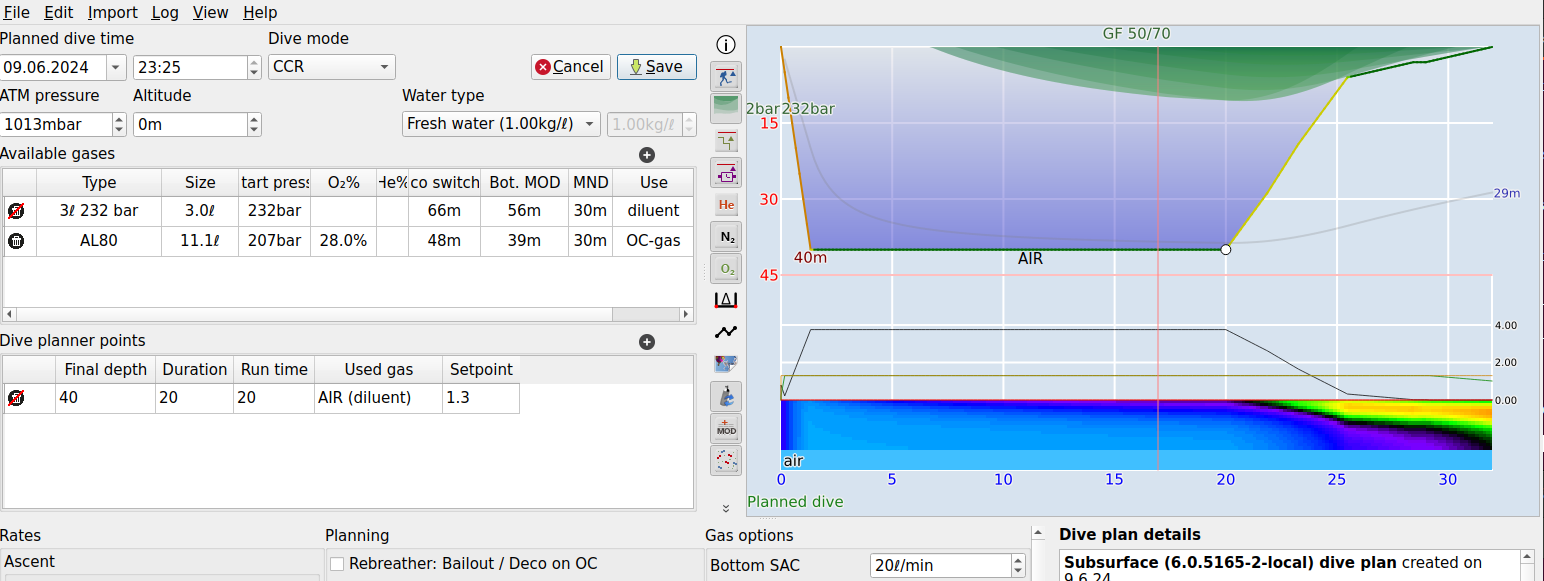Image resolution: width=1544 pixels, height=581 pixels.
Task: Click the Dive plan details vertical scrollbar
Action: 1526,566
